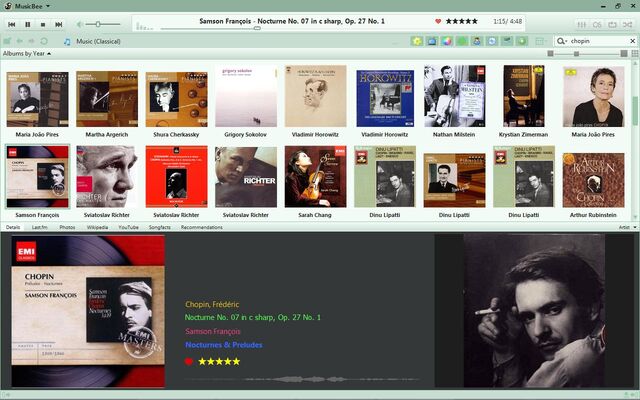Stop playback with the square button
The height and width of the screenshot is (400, 640).
[x=43, y=24]
